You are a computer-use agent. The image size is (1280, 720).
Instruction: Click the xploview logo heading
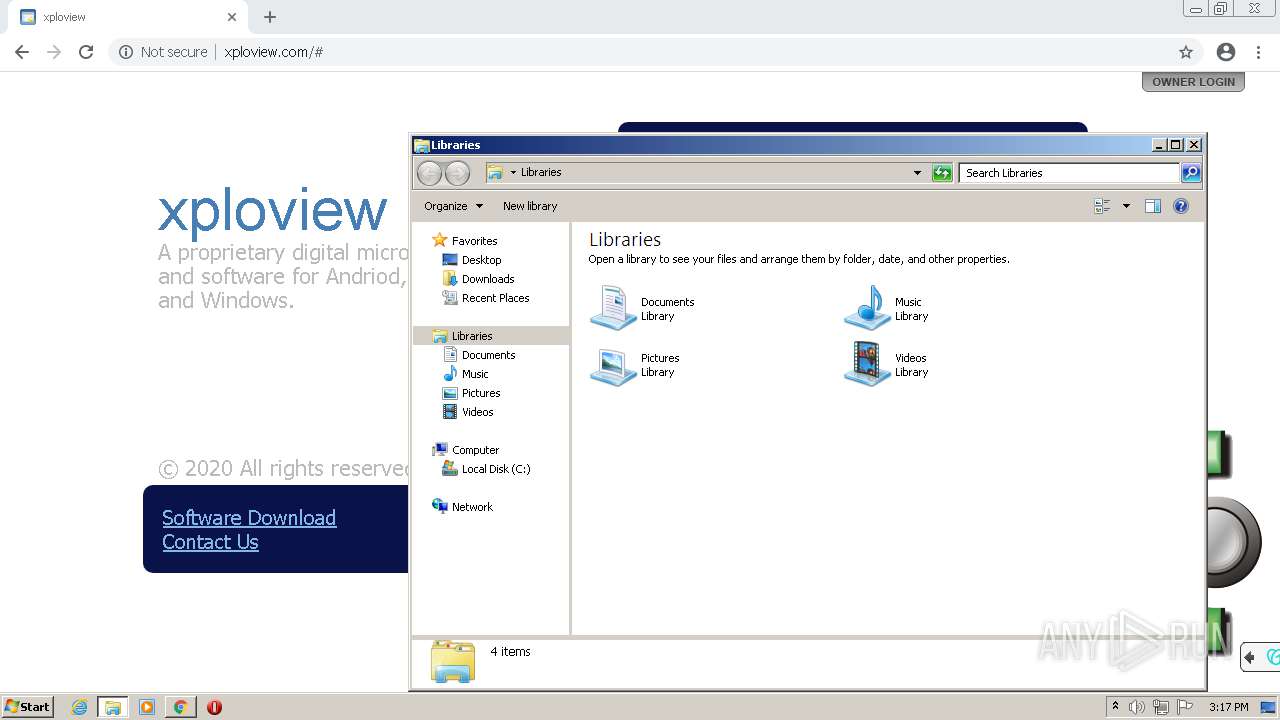[x=272, y=210]
